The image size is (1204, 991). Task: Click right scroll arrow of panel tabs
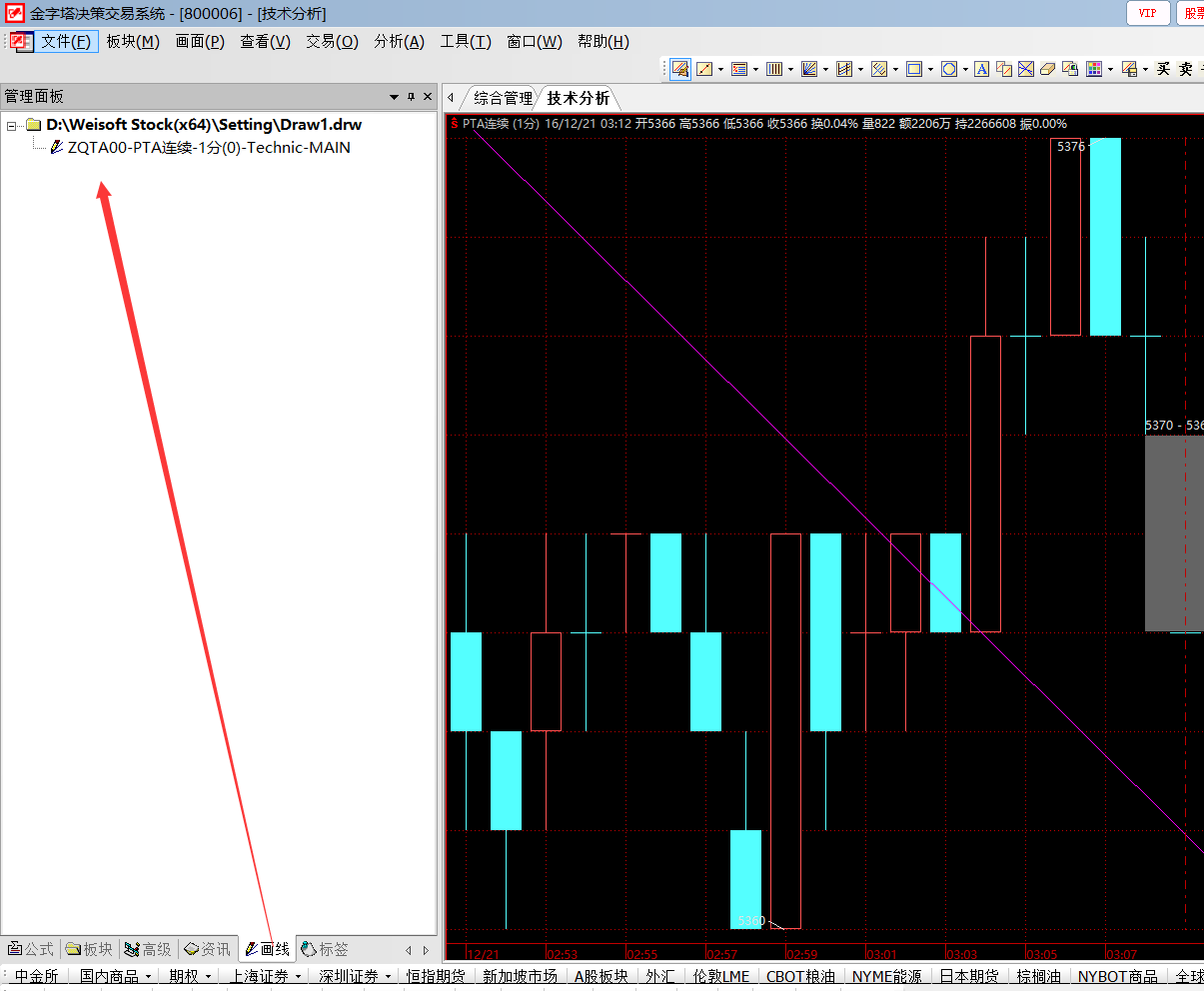coord(426,950)
